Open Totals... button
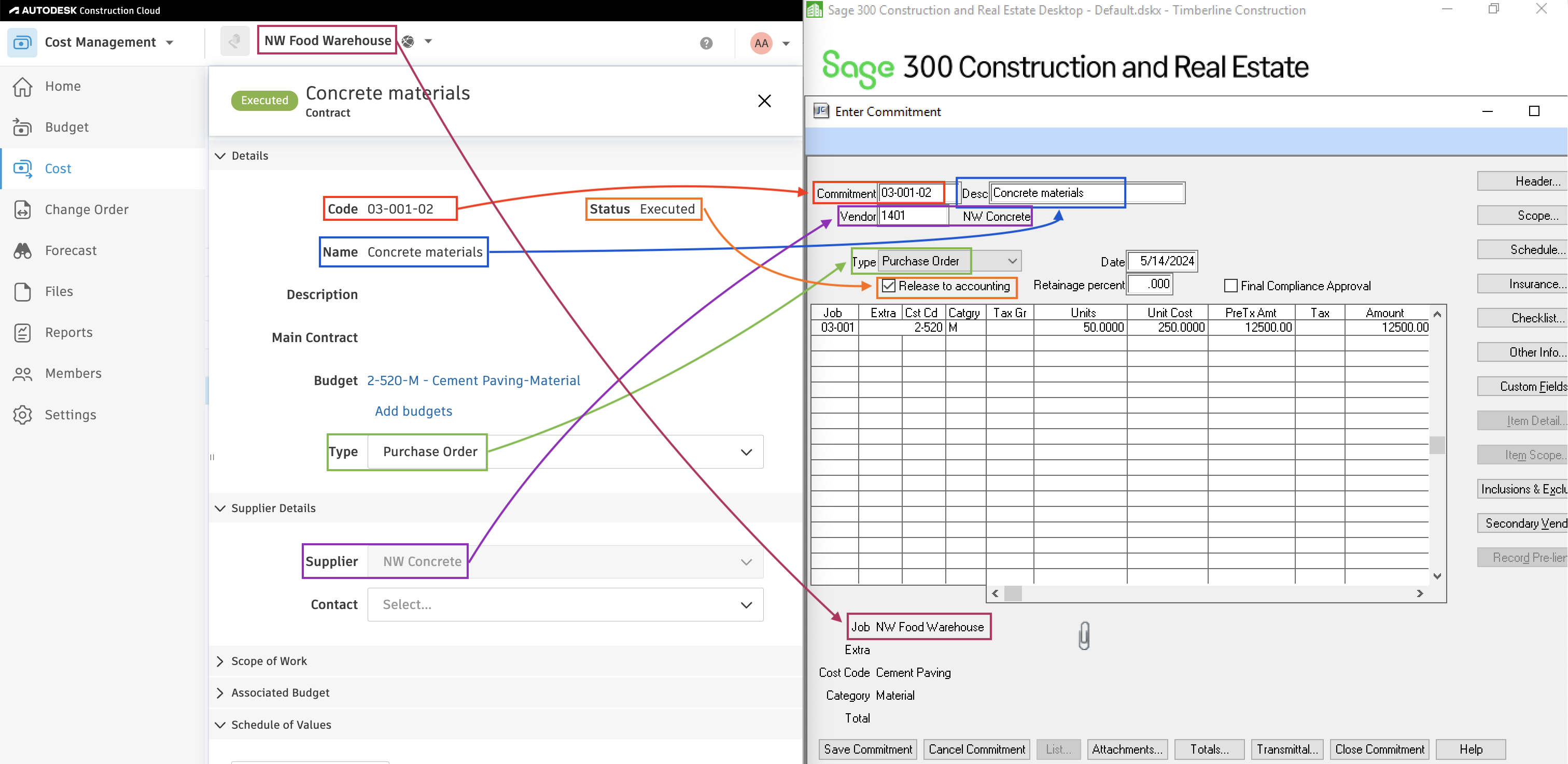 click(1210, 749)
